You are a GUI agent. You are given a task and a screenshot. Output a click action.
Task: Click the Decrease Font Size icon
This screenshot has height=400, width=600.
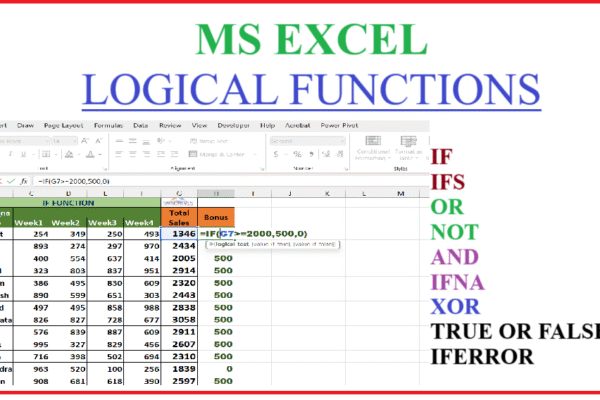pyautogui.click(x=99, y=141)
